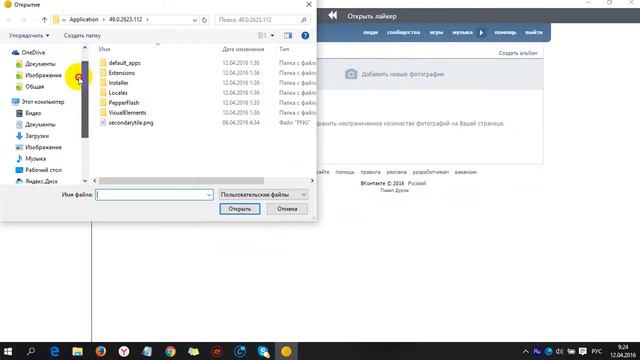Click the Открыть button

(x=240, y=209)
